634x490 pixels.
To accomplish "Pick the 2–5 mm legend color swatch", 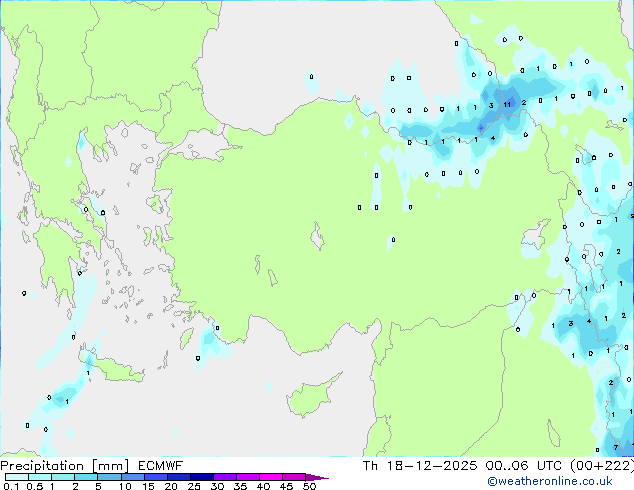I will pyautogui.click(x=86, y=477).
